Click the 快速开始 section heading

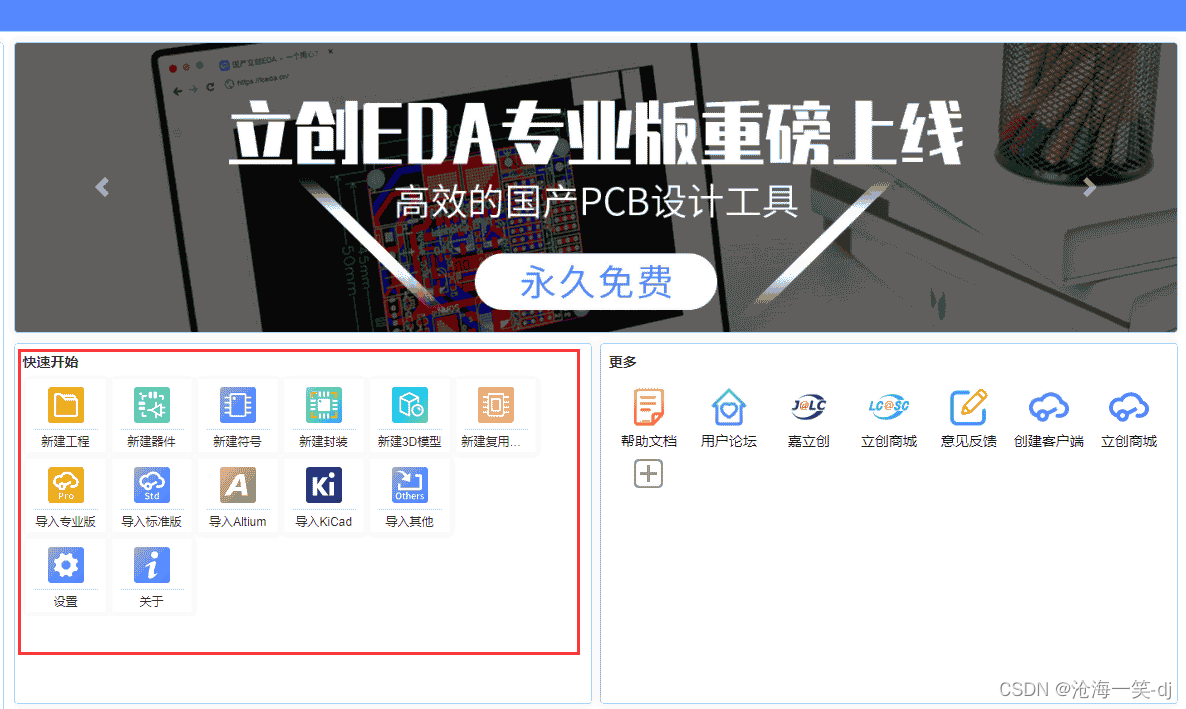51,362
